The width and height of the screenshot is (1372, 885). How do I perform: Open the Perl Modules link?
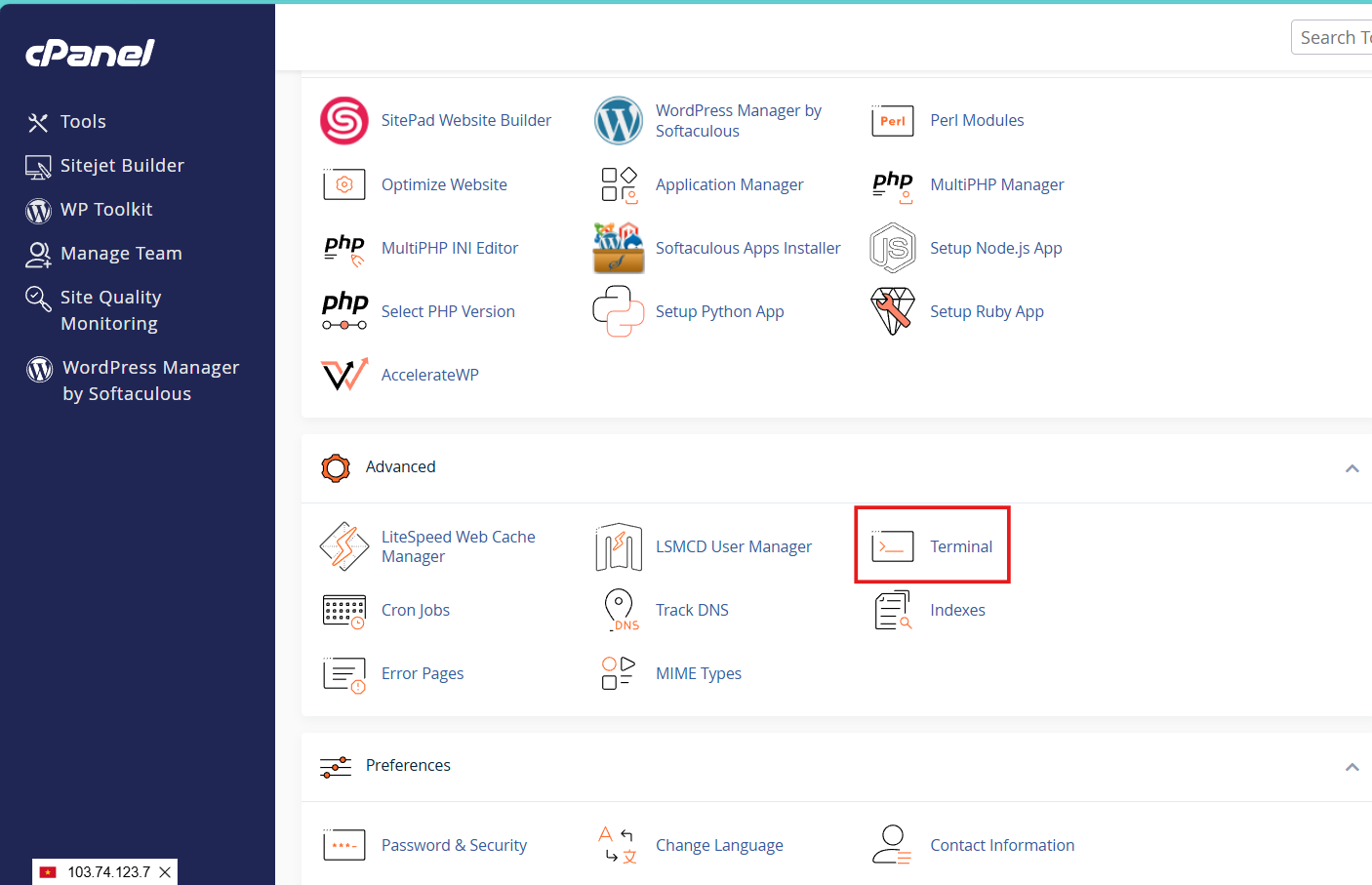(x=977, y=120)
